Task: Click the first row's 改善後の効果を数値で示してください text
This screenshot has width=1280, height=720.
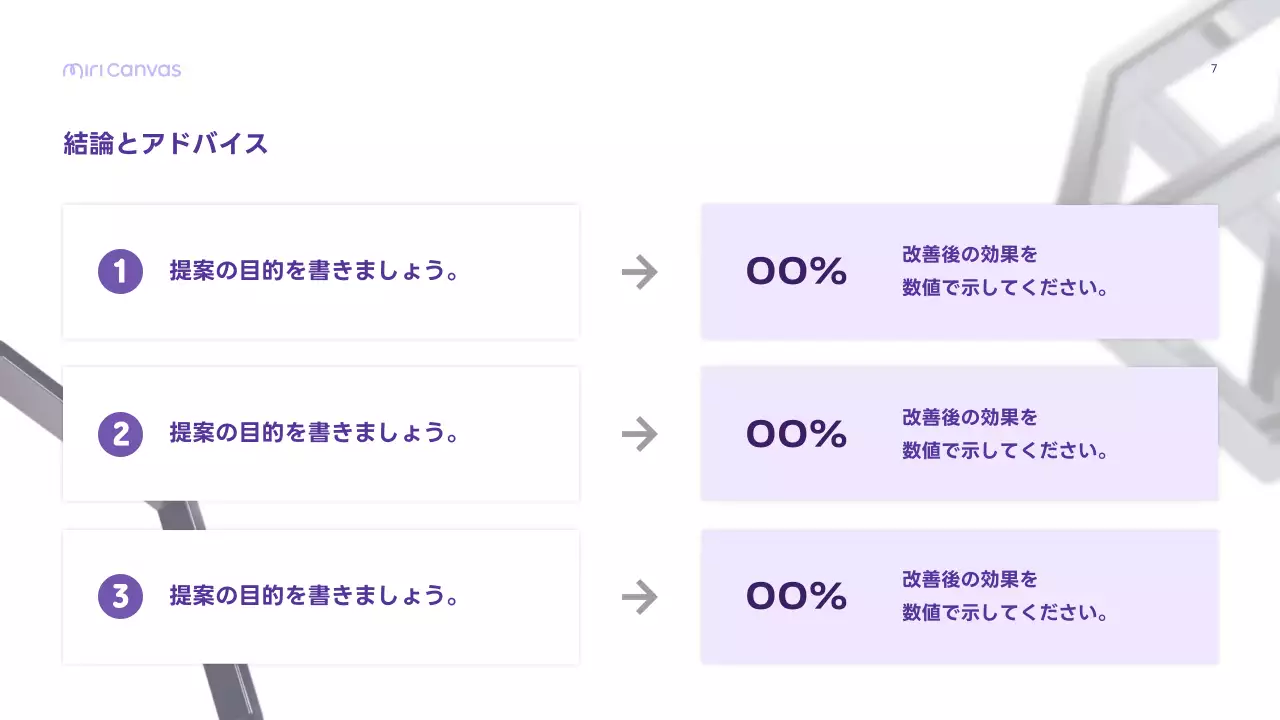Action: coord(1005,272)
